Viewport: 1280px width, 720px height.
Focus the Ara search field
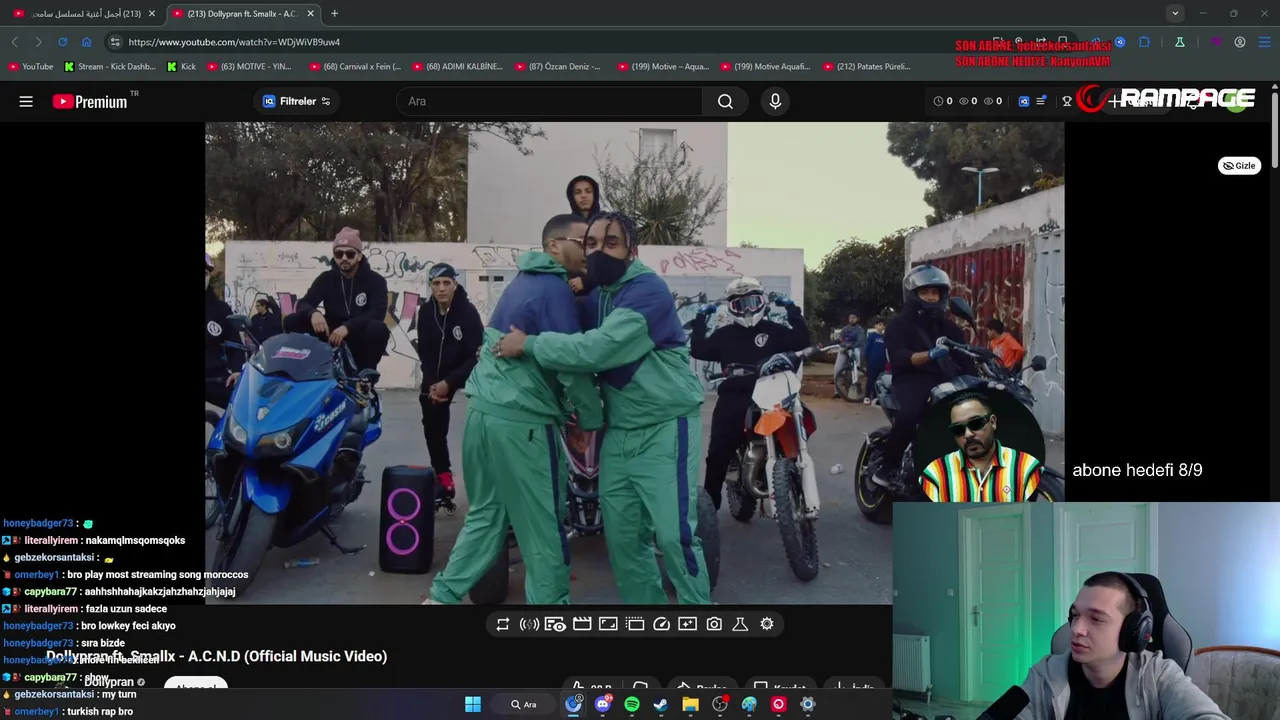[550, 101]
